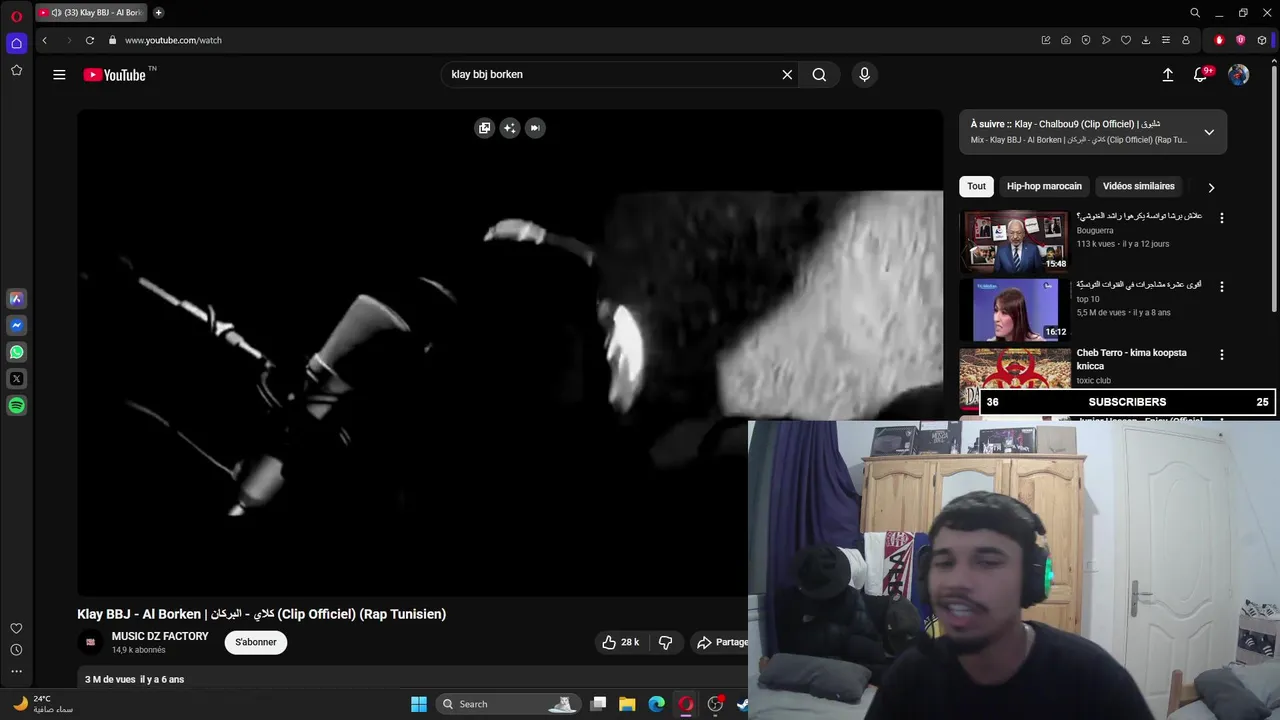Open Opera sidebar history clock
1280x720 pixels.
tap(16, 650)
